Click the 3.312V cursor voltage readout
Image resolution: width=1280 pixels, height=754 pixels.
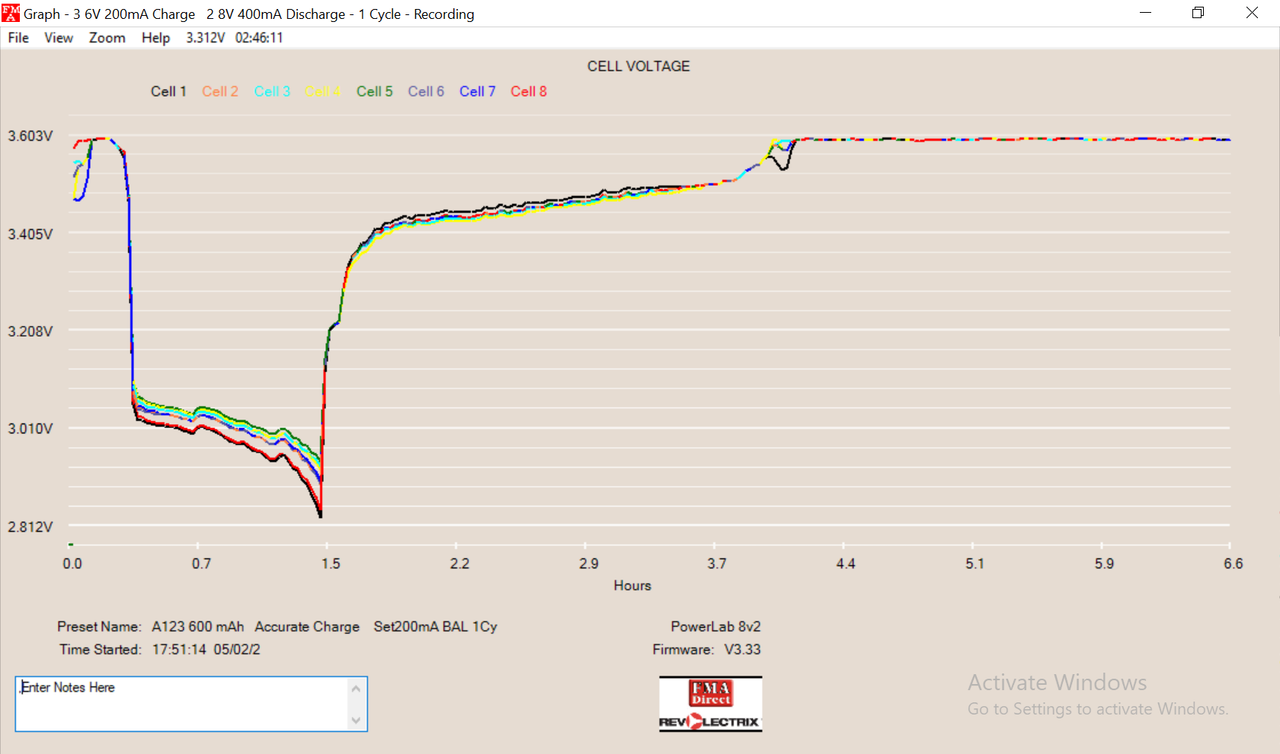206,38
